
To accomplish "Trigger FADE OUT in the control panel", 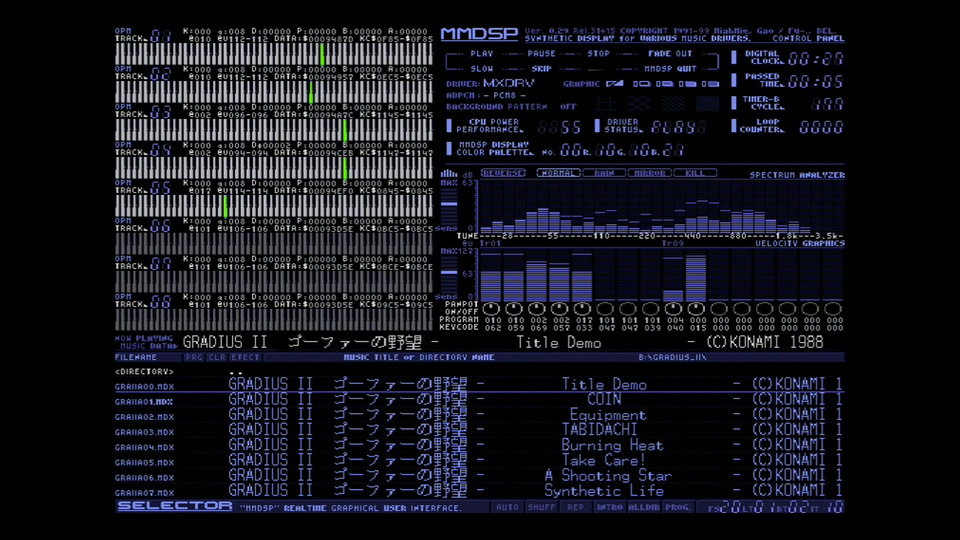I will click(x=670, y=54).
